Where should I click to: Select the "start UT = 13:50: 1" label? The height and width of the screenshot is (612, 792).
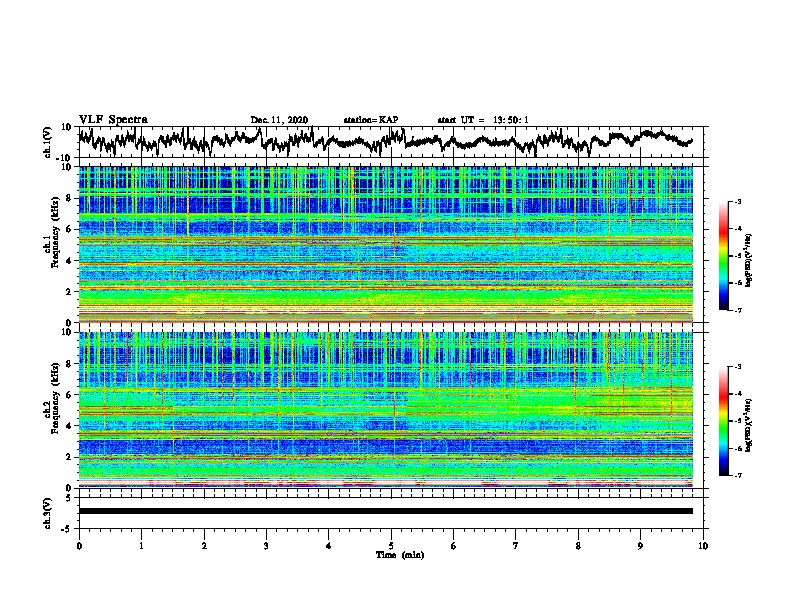click(x=483, y=120)
